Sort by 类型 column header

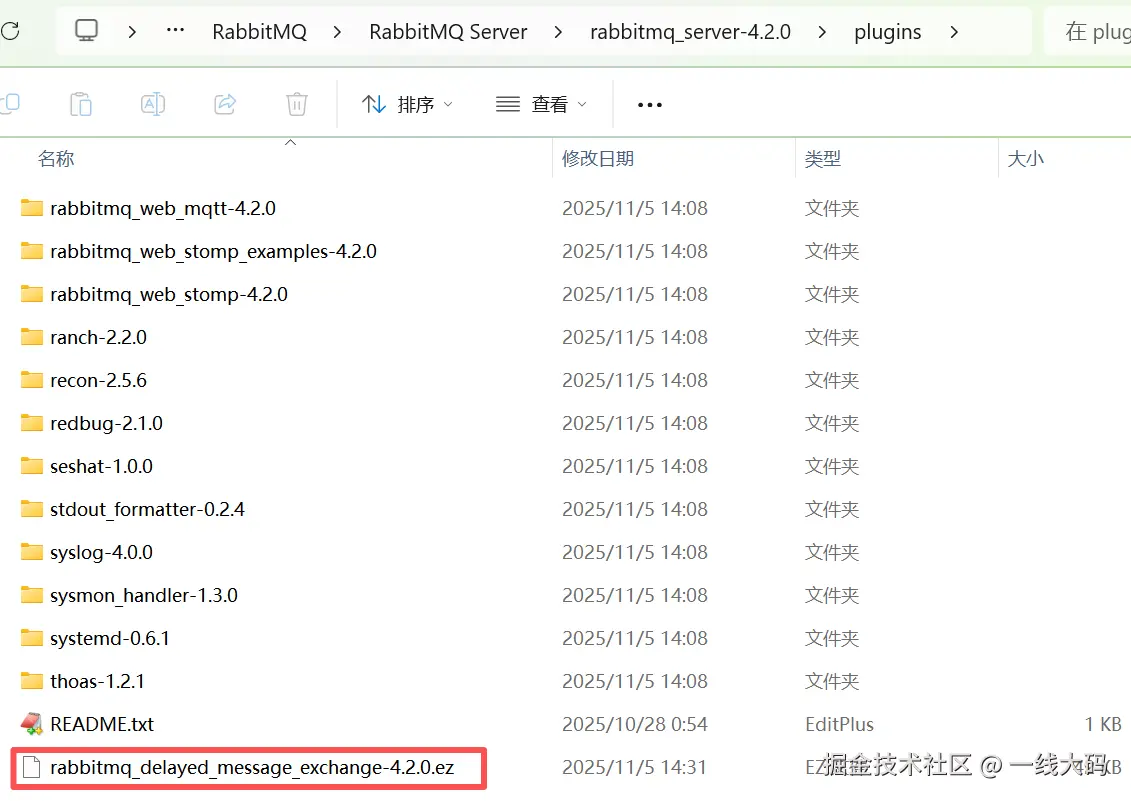point(823,159)
